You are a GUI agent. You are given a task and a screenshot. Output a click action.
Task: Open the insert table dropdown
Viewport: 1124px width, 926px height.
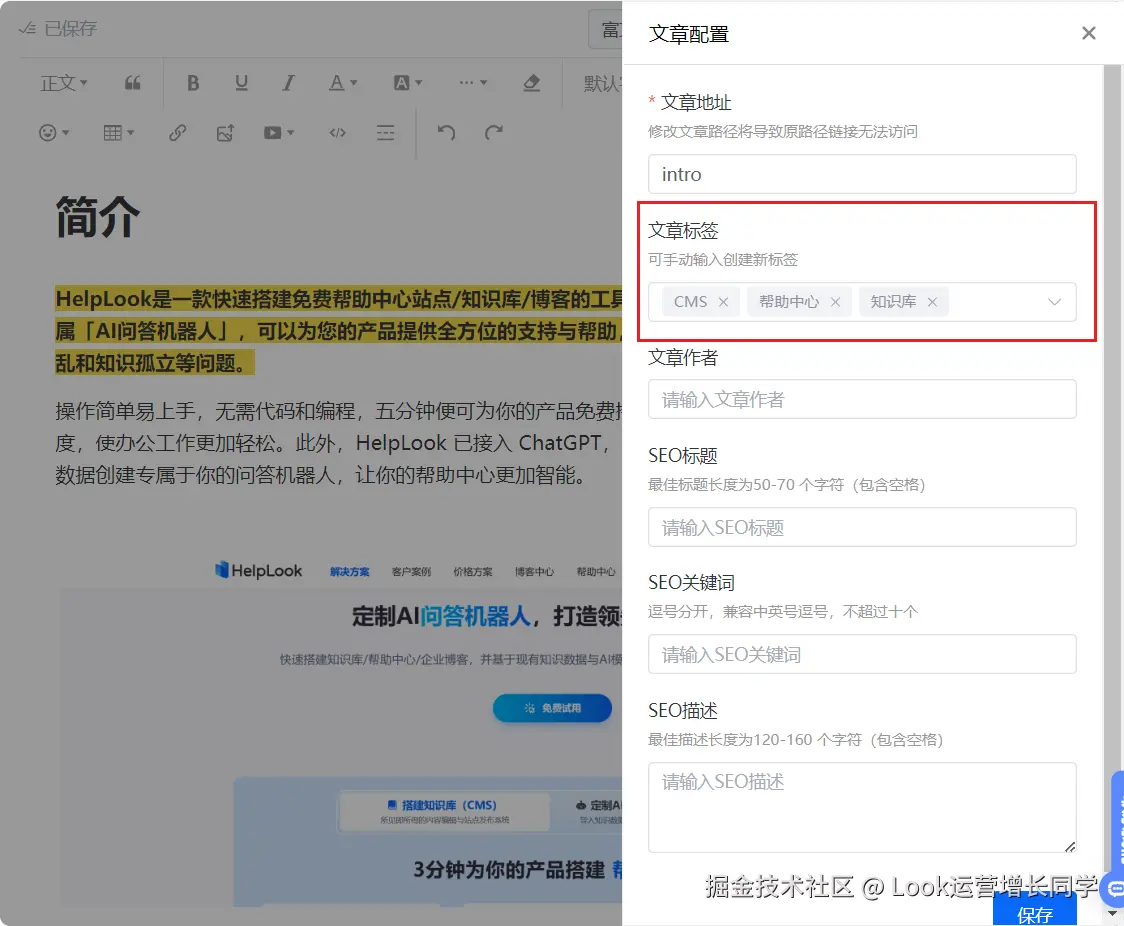pos(119,133)
